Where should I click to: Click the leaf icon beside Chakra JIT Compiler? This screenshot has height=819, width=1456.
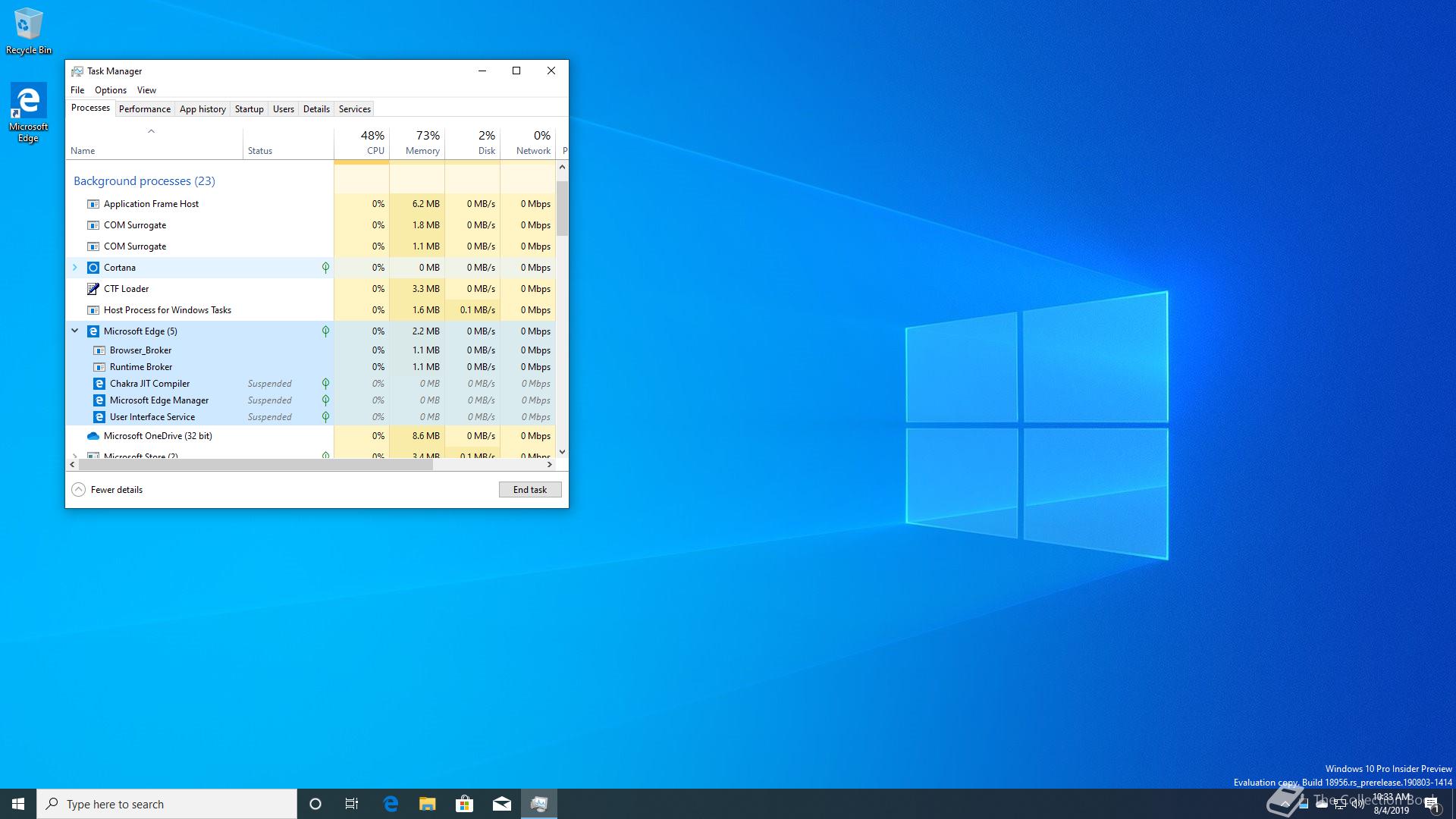(325, 384)
